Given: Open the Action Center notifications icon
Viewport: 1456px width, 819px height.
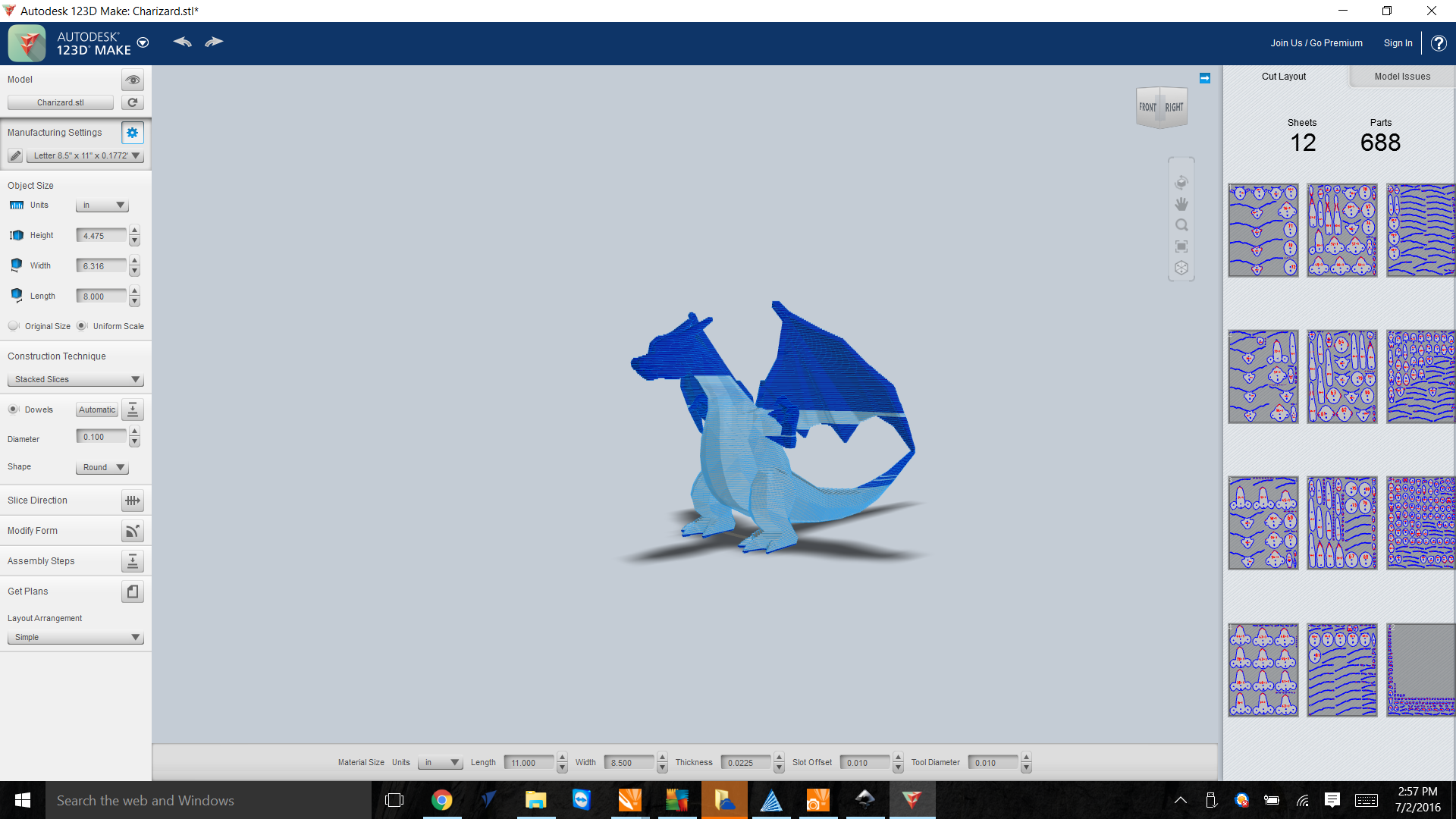Looking at the screenshot, I should tap(1332, 800).
